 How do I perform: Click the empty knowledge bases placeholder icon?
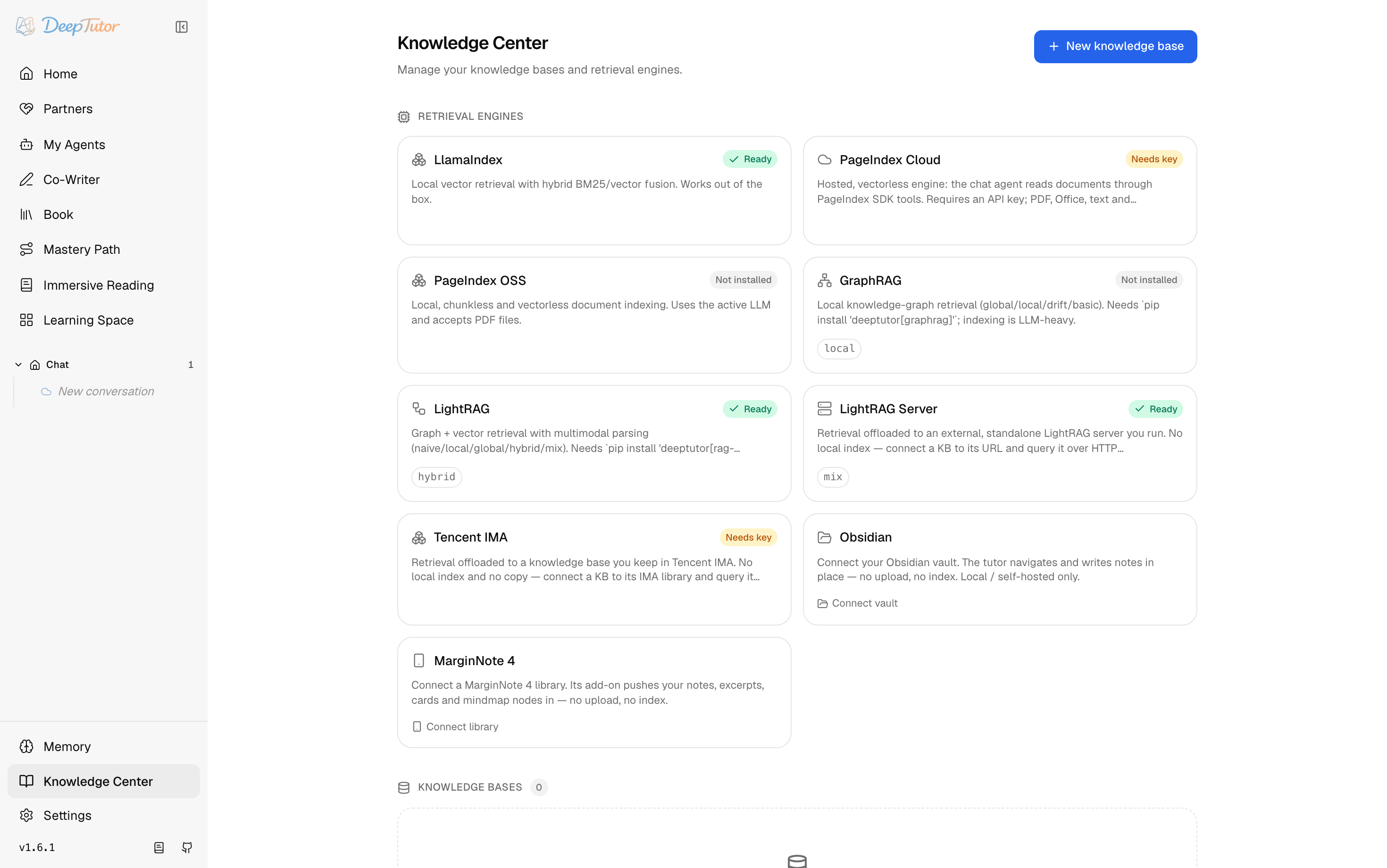pyautogui.click(x=797, y=860)
